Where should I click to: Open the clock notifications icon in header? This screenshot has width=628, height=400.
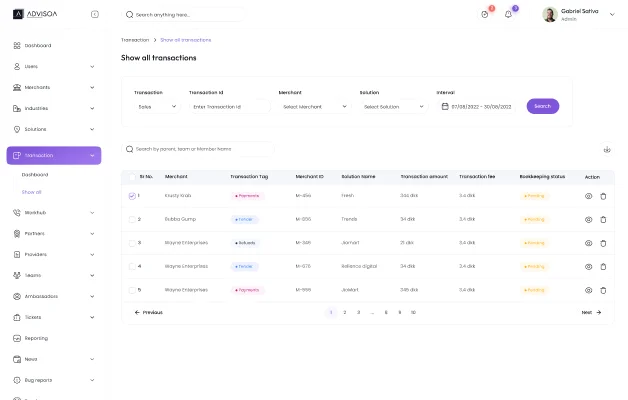pyautogui.click(x=485, y=15)
